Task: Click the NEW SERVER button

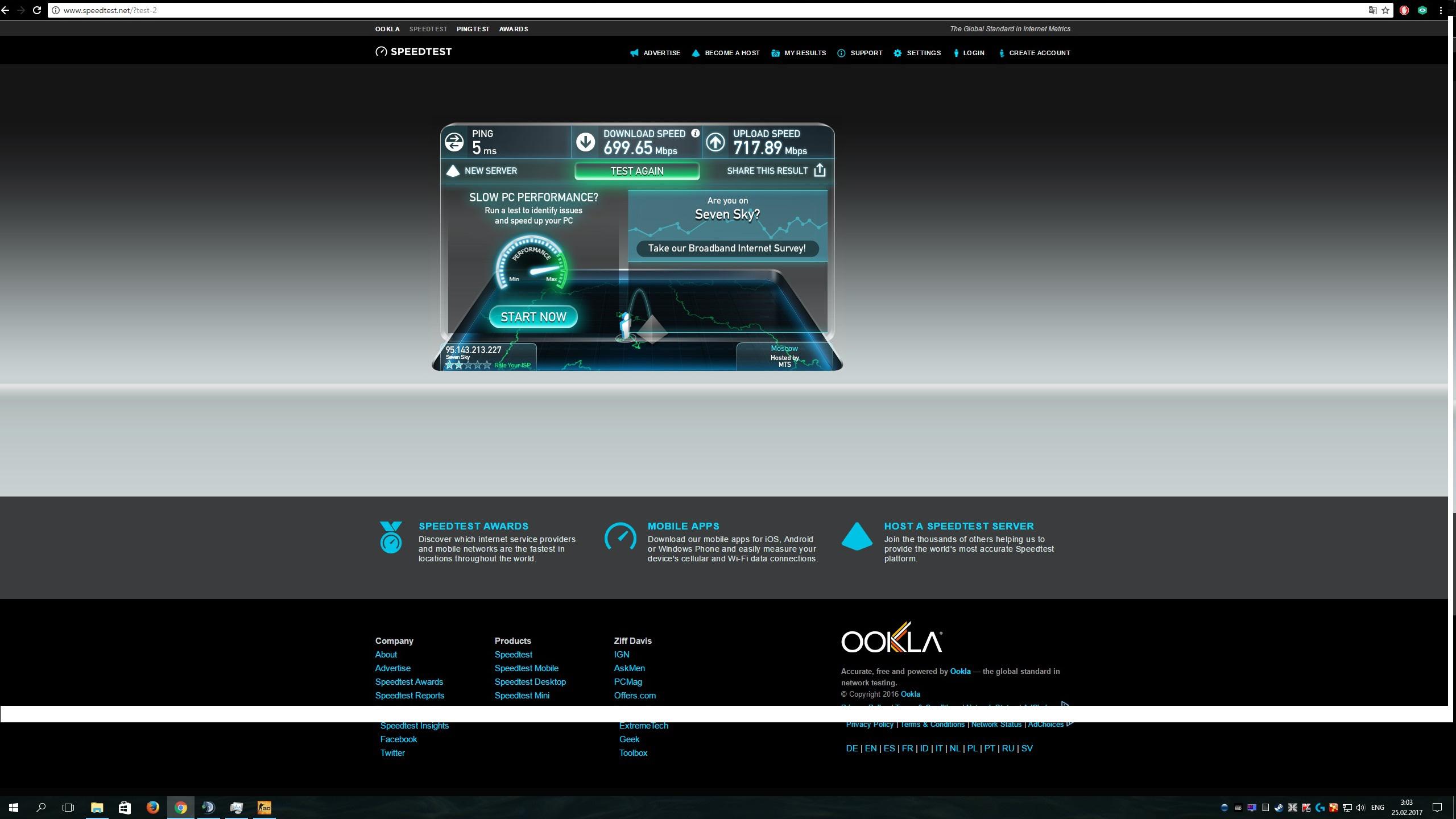Action: pyautogui.click(x=482, y=171)
